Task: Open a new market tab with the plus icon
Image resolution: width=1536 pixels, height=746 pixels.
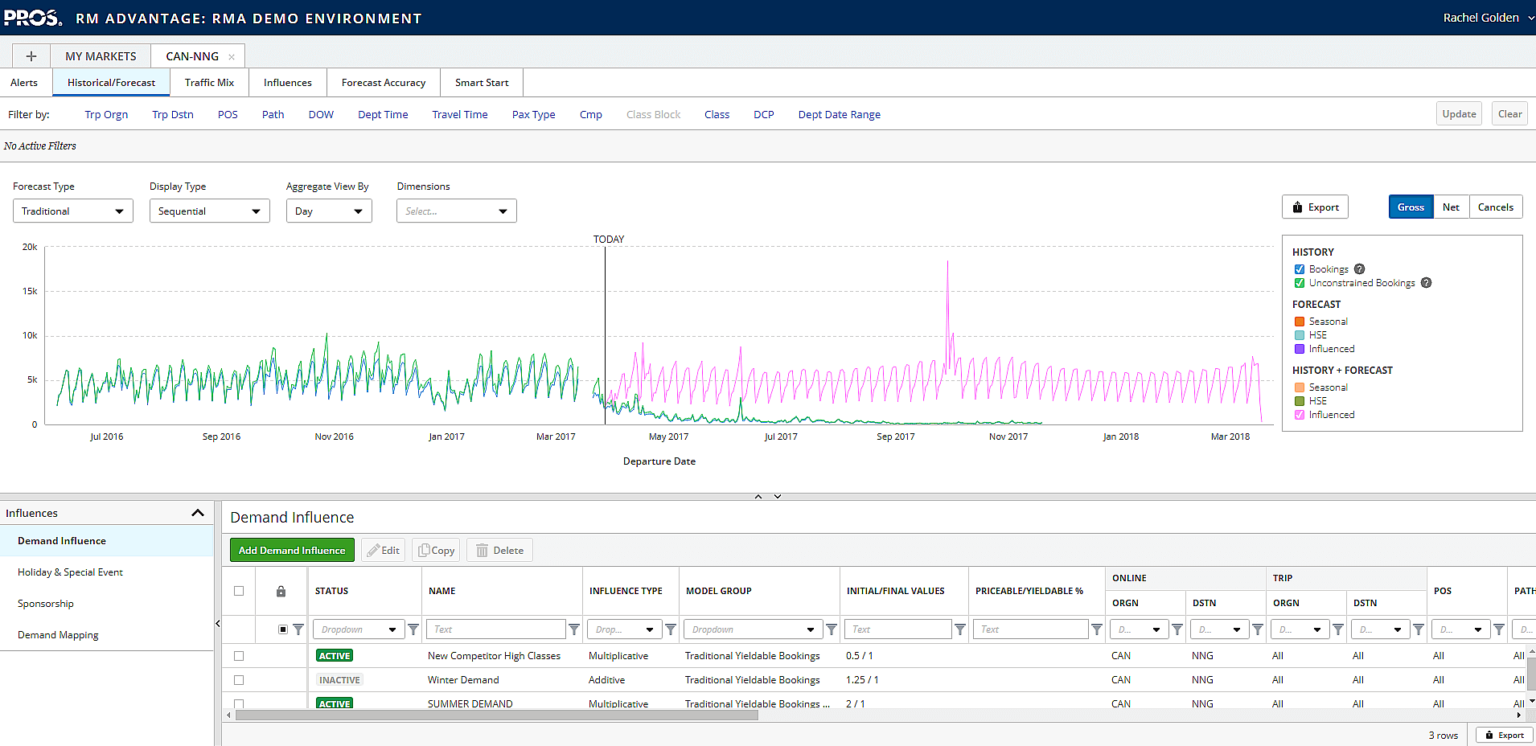Action: coord(30,55)
